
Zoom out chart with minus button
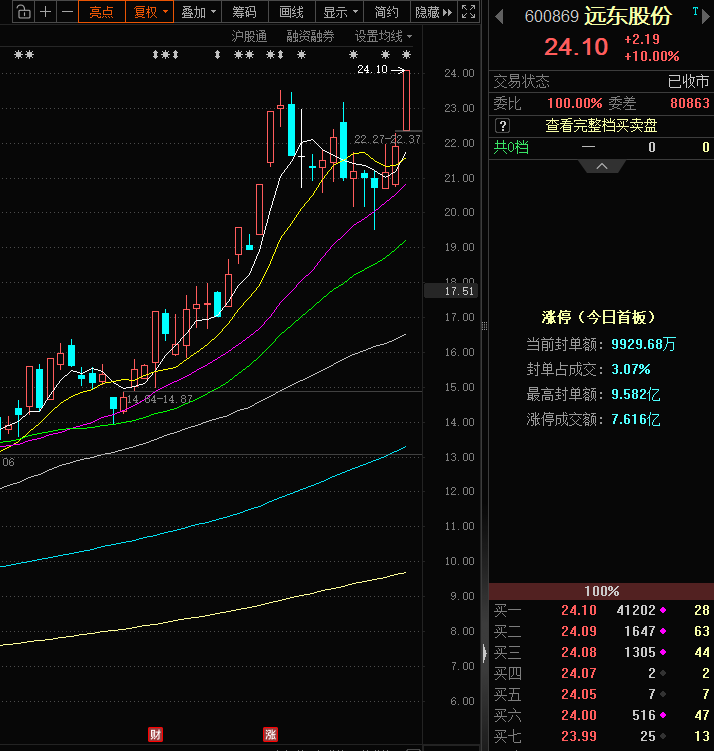pyautogui.click(x=68, y=11)
